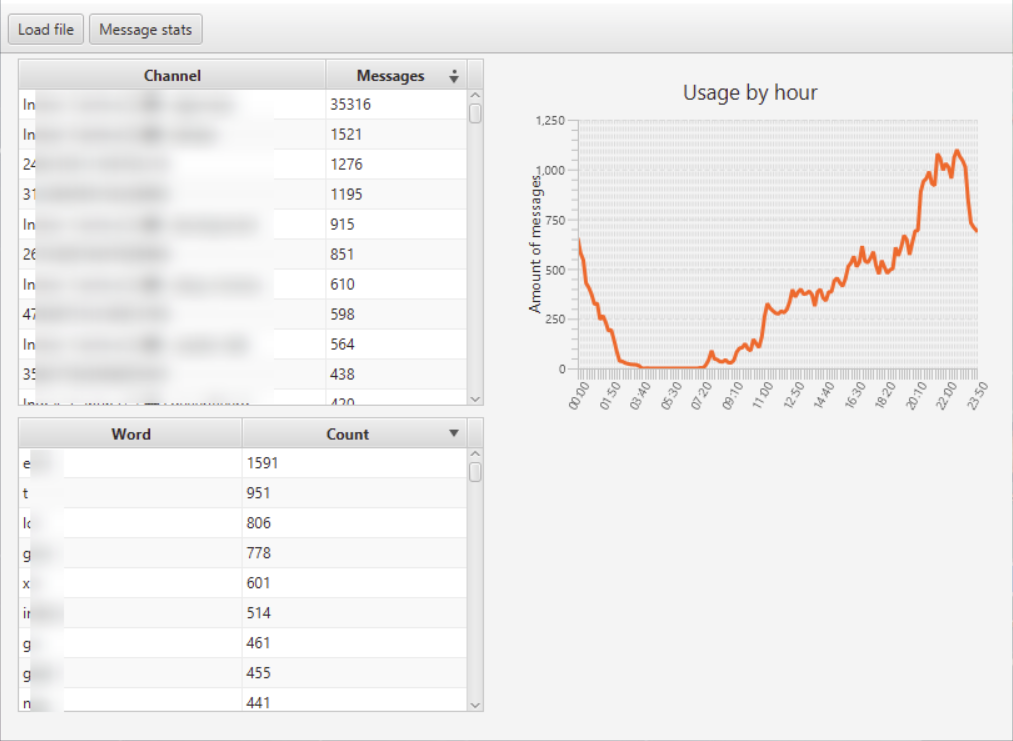Select the word row with count 455
Screen dimensions: 1013x741
pyautogui.click(x=242, y=673)
